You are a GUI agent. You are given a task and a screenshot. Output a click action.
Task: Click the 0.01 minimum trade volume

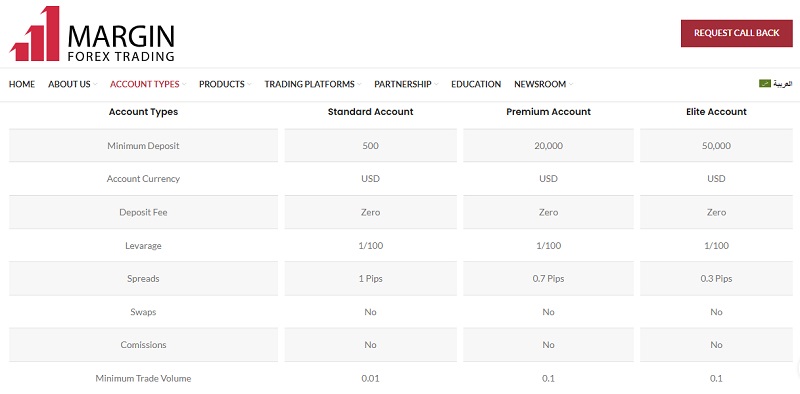(x=370, y=379)
